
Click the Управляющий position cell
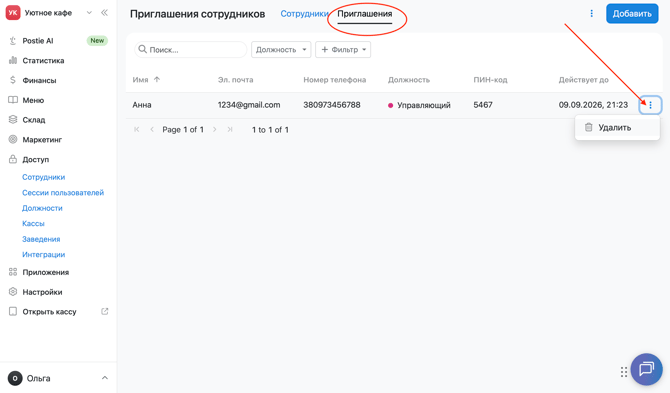pos(419,105)
